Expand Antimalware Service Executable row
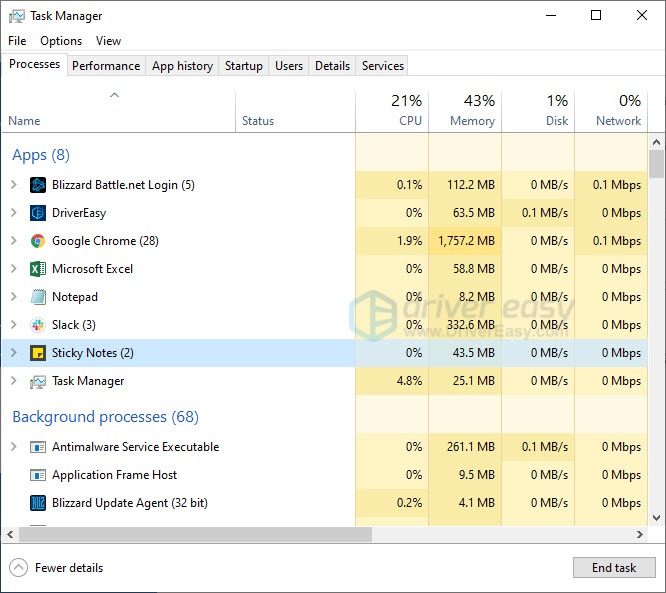The width and height of the screenshot is (666, 593). pos(14,447)
